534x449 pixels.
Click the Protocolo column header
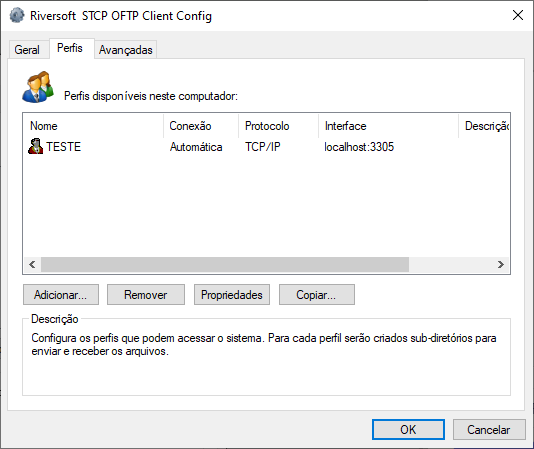click(279, 126)
